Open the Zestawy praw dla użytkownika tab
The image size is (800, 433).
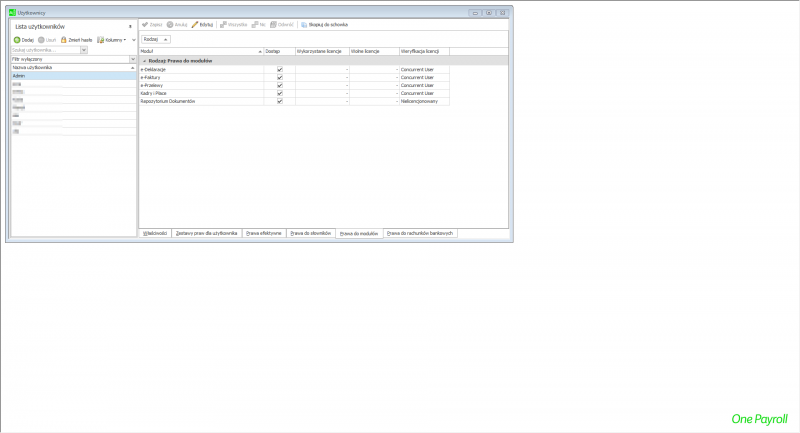[x=207, y=233]
